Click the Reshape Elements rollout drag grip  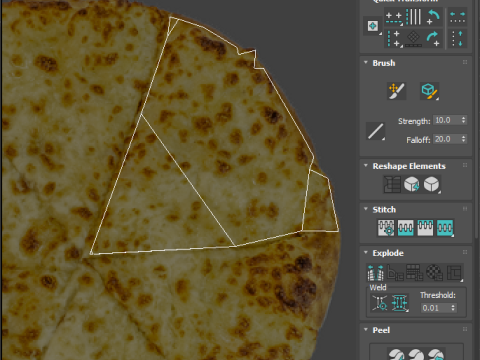click(x=465, y=165)
